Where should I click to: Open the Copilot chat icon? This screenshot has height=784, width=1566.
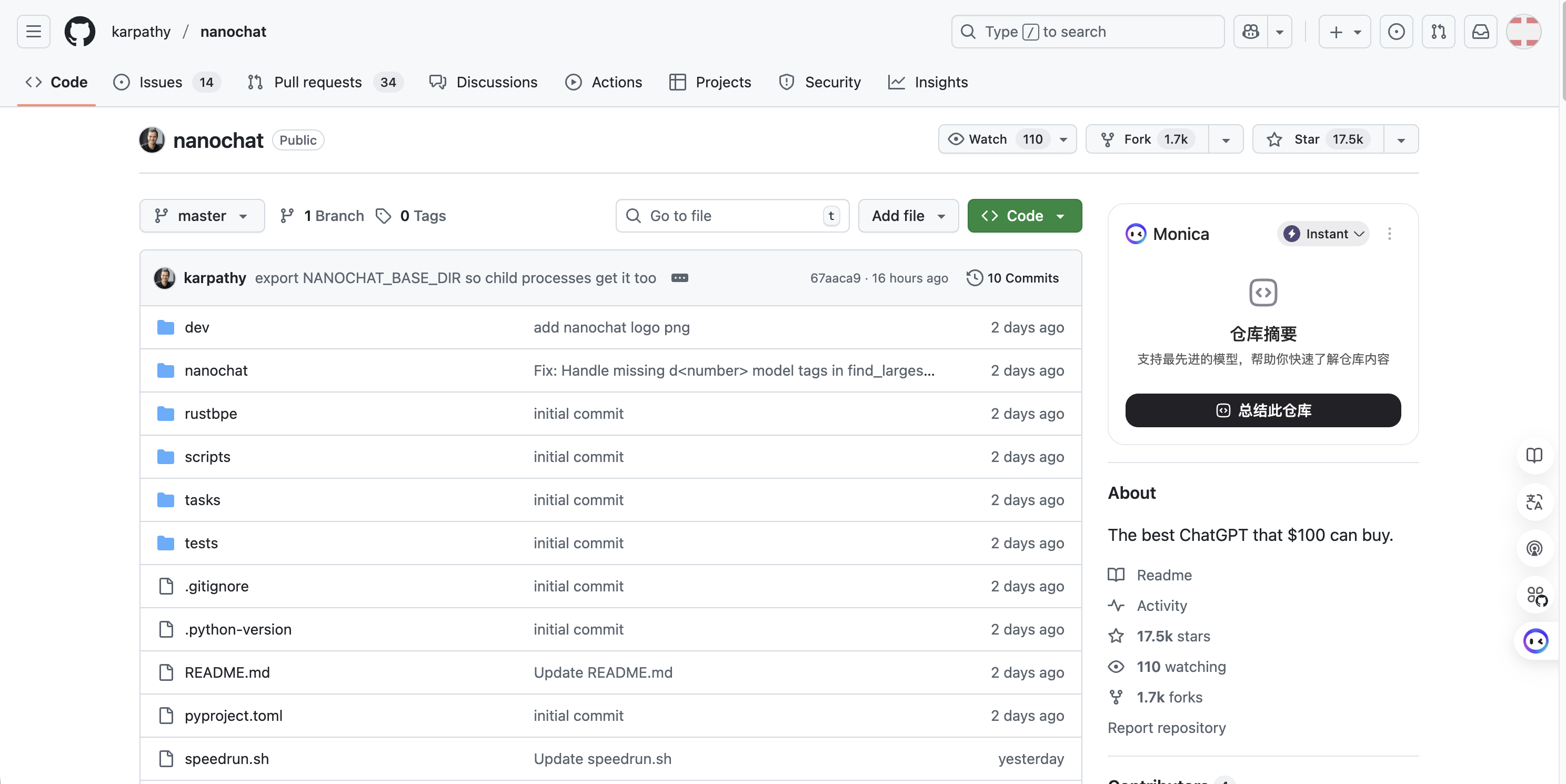pos(1250,32)
